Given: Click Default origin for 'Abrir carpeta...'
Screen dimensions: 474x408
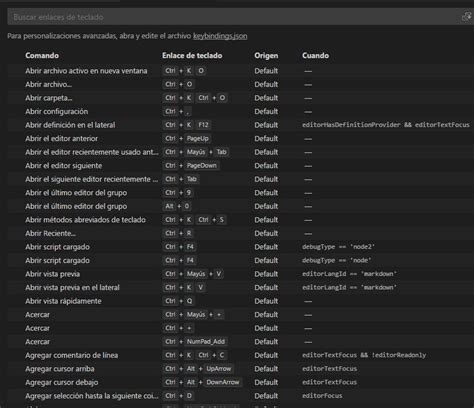Looking at the screenshot, I should (x=266, y=98).
